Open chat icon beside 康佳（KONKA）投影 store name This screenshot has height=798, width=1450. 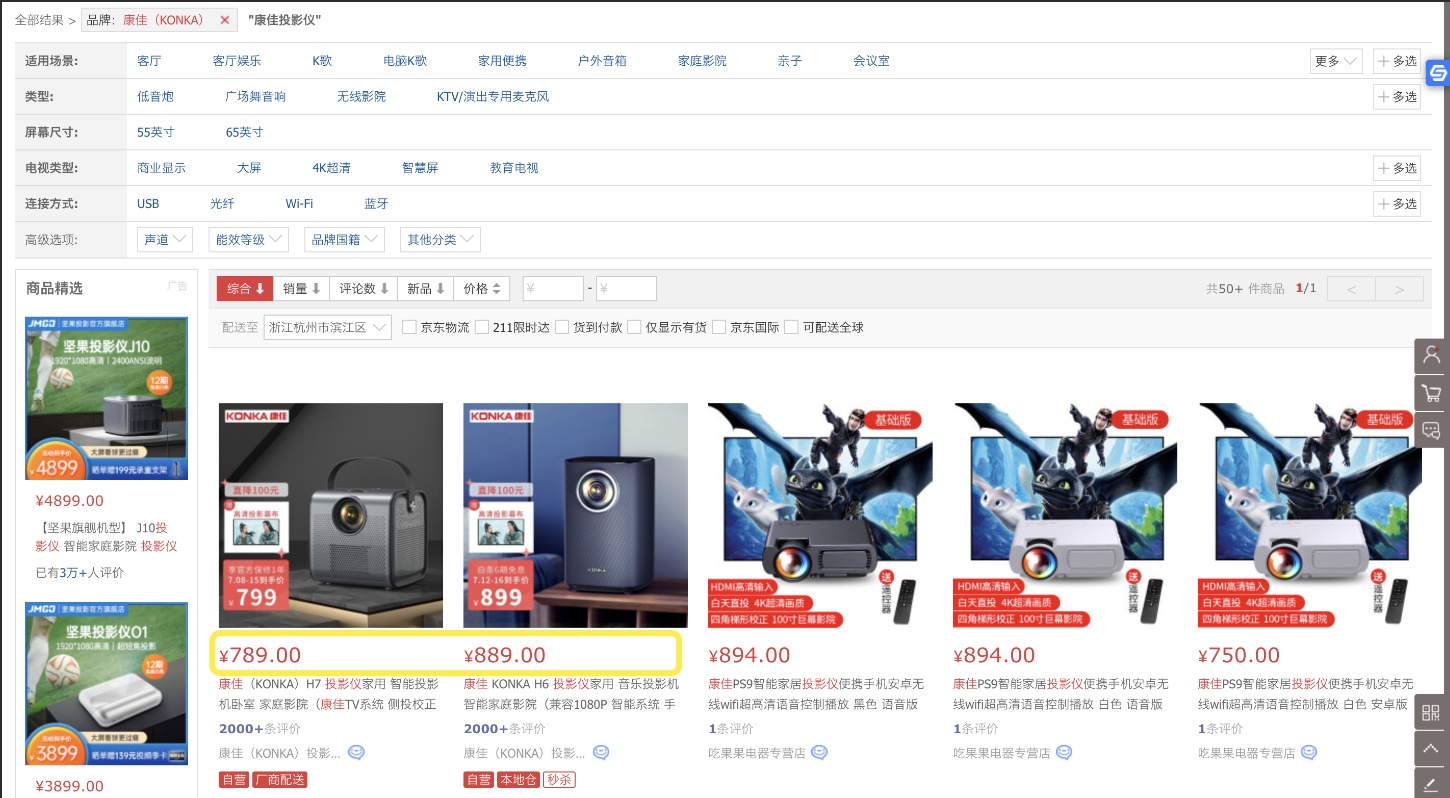[356, 752]
